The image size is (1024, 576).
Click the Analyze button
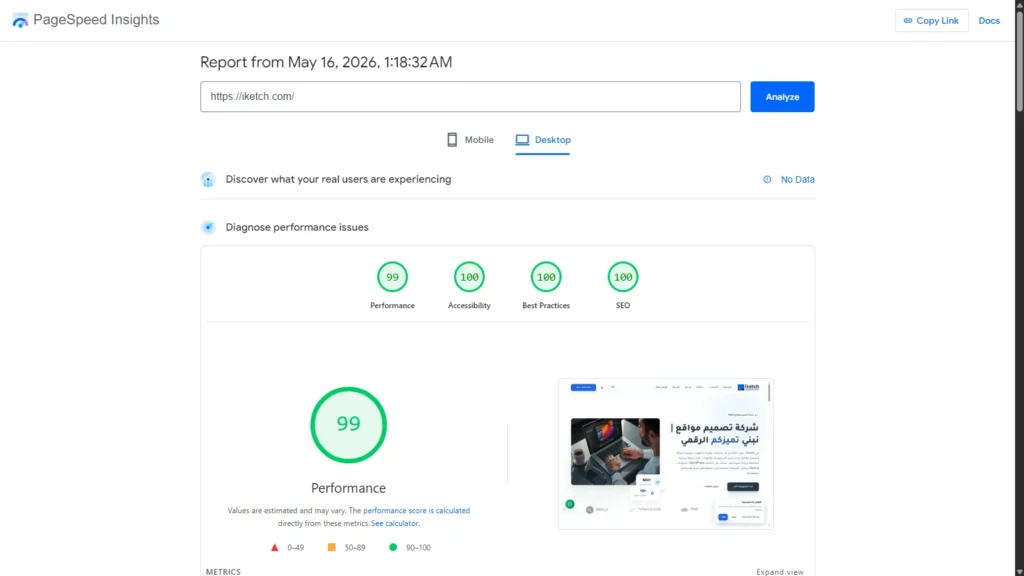coord(782,97)
